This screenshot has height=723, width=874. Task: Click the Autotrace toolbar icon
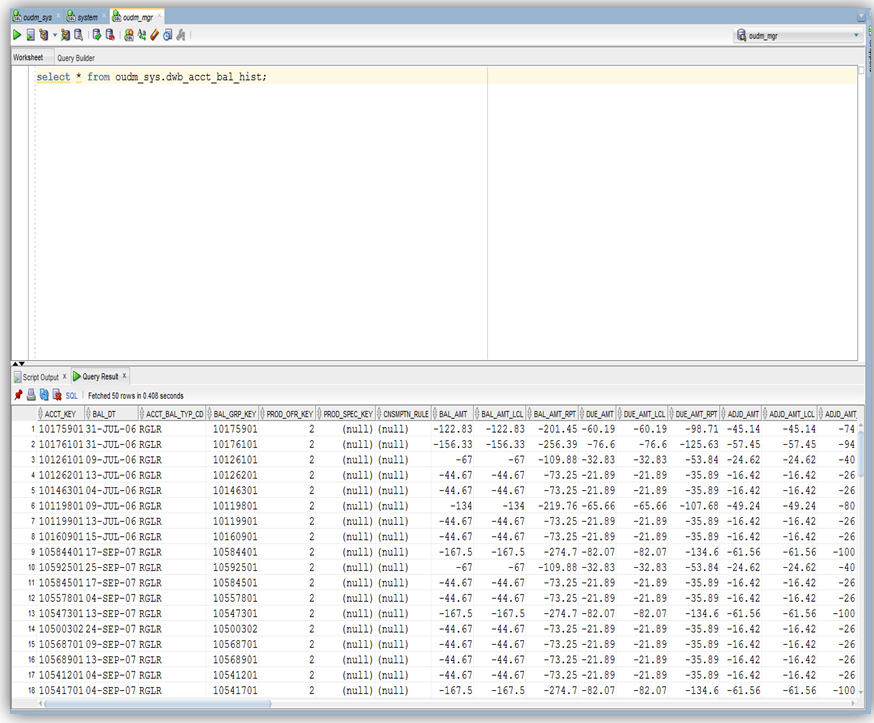pos(65,35)
